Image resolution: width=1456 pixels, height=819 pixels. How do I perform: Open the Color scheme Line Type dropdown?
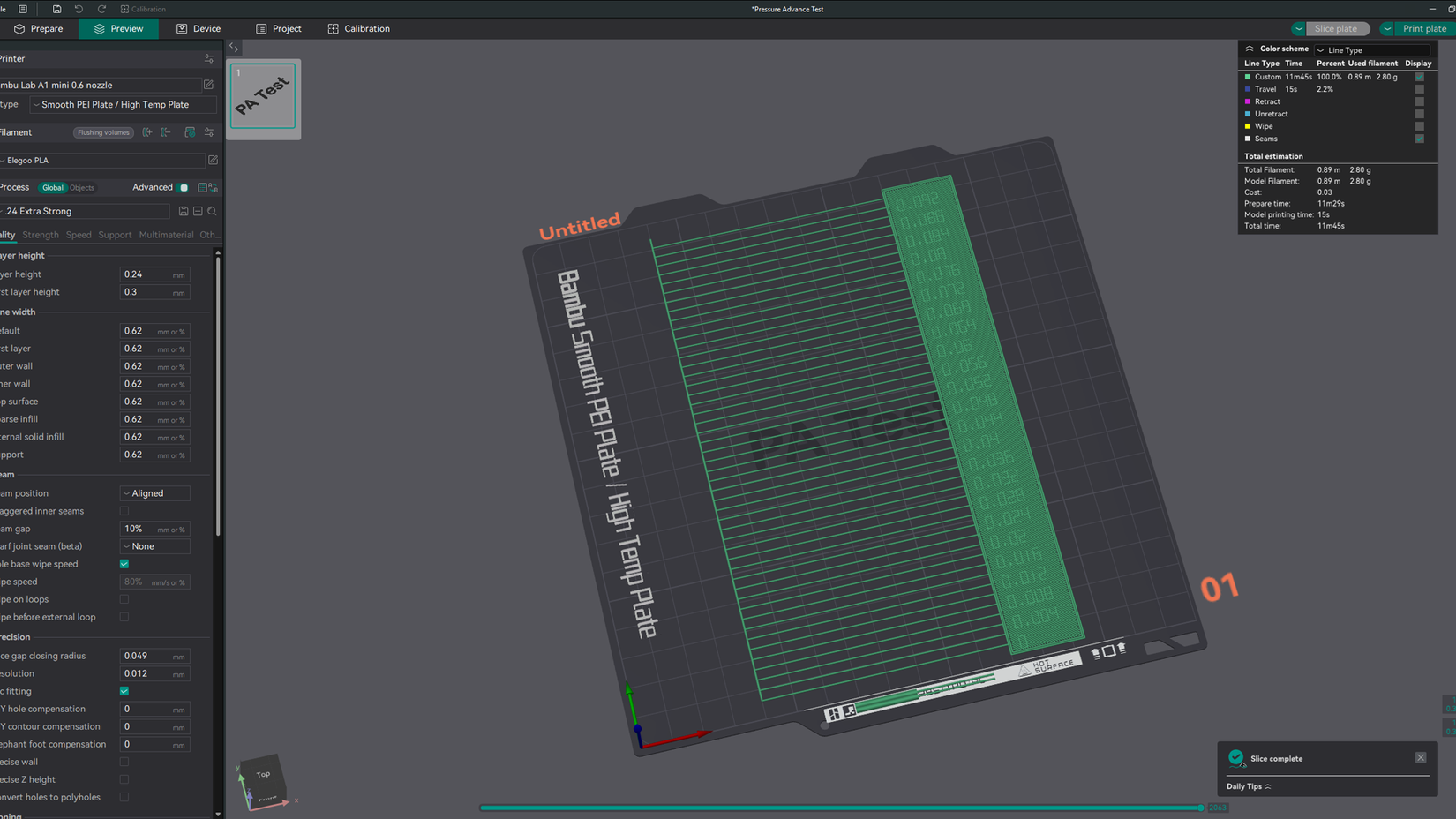(x=1372, y=50)
